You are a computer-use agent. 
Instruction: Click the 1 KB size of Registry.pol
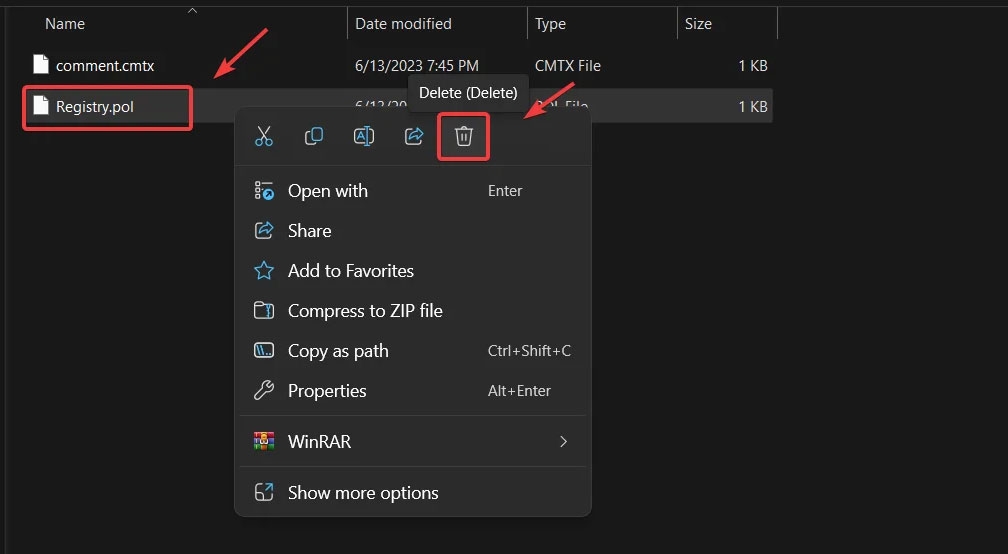pyautogui.click(x=753, y=107)
